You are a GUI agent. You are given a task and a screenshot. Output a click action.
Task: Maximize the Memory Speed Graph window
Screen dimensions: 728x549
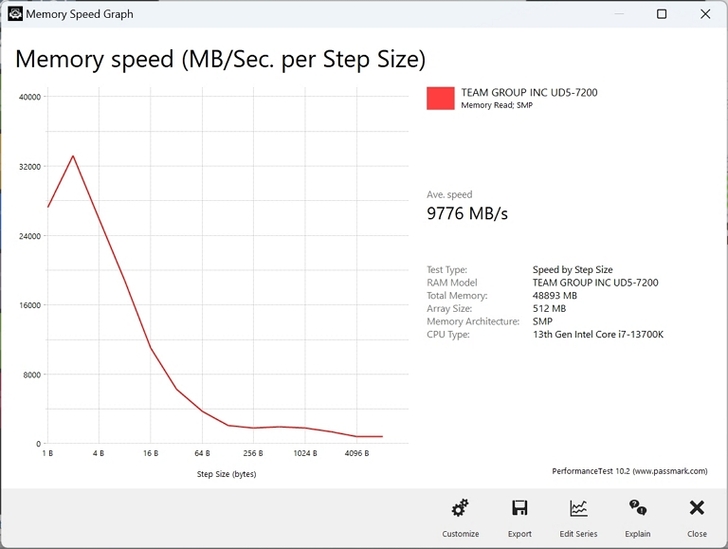click(662, 14)
